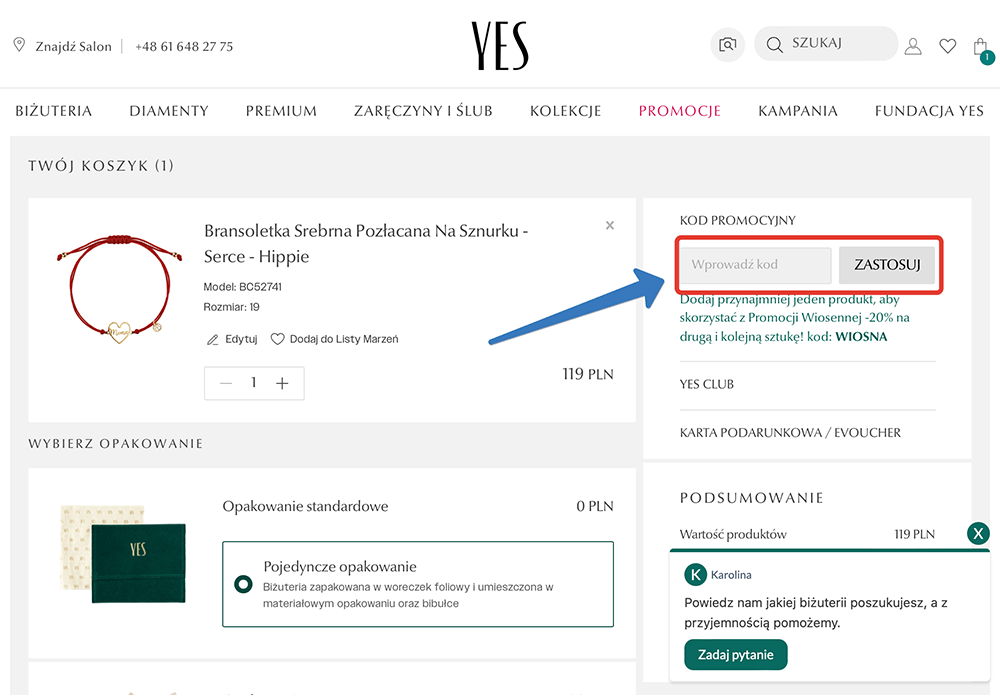Viewport: 1000px width, 700px height.
Task: Expand Karta Podarunkowa / Evoucher section
Action: [790, 433]
